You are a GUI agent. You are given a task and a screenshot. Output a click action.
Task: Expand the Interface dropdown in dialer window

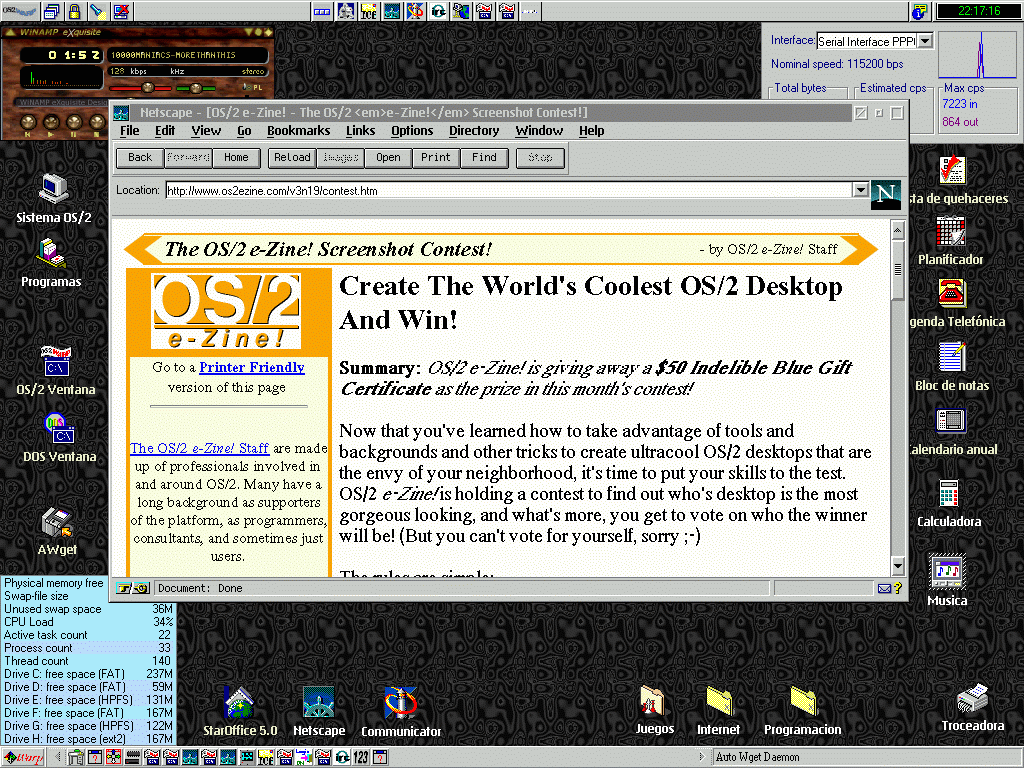(925, 40)
